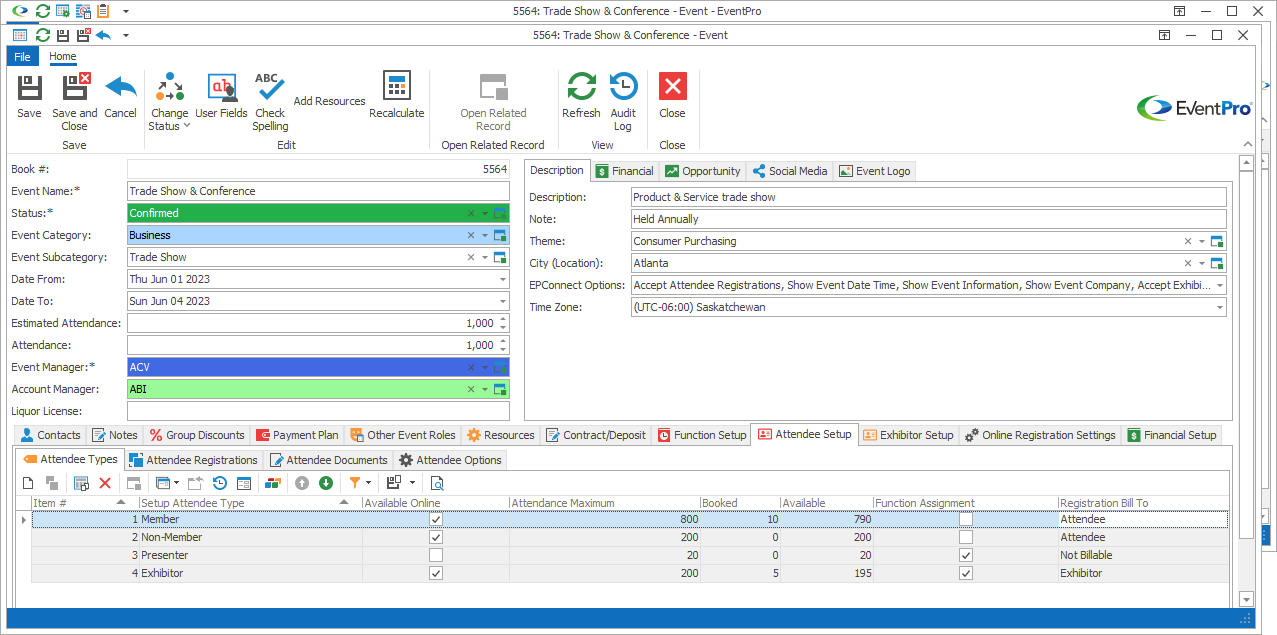Click the orange filter funnel icon
Screen dimensions: 1277x635
tap(354, 483)
